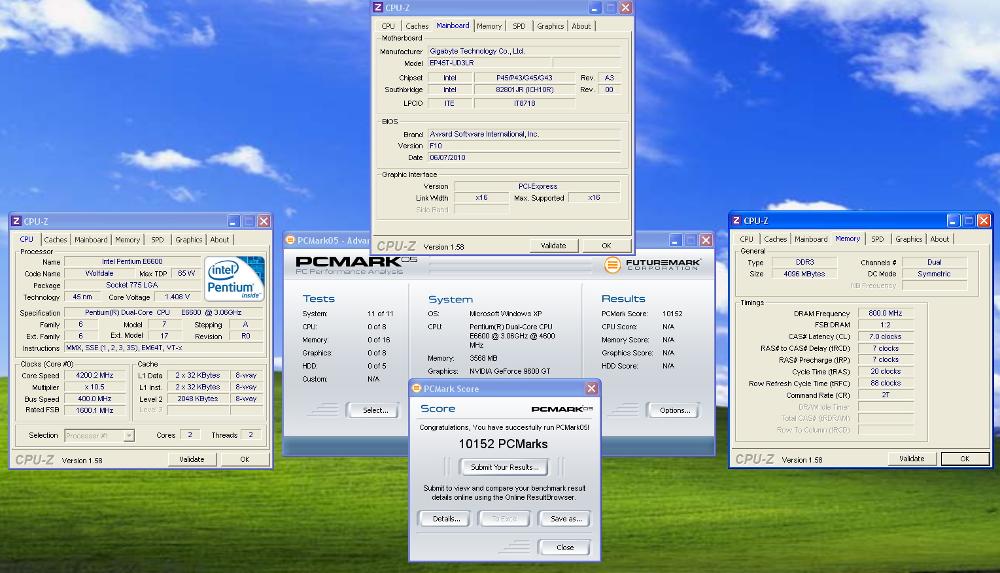This screenshot has height=573, width=1000.
Task: Click CPU-Z title icon in Mainboard window
Action: point(378,8)
